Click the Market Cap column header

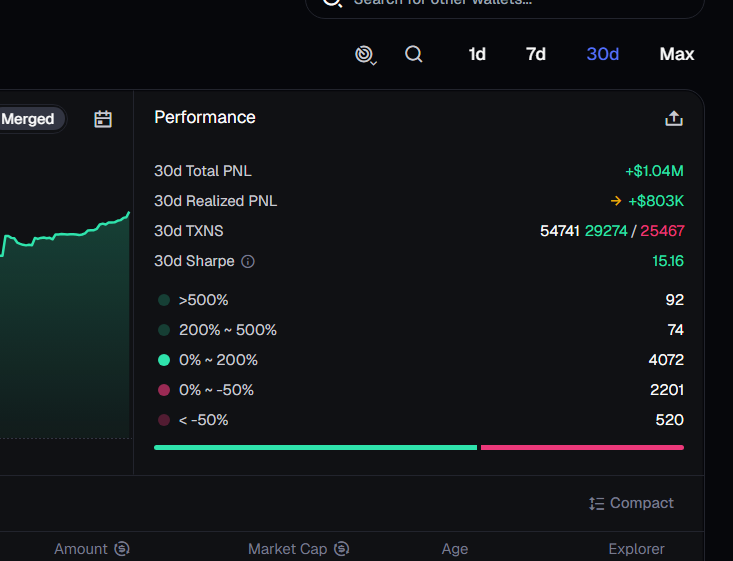[x=287, y=549]
